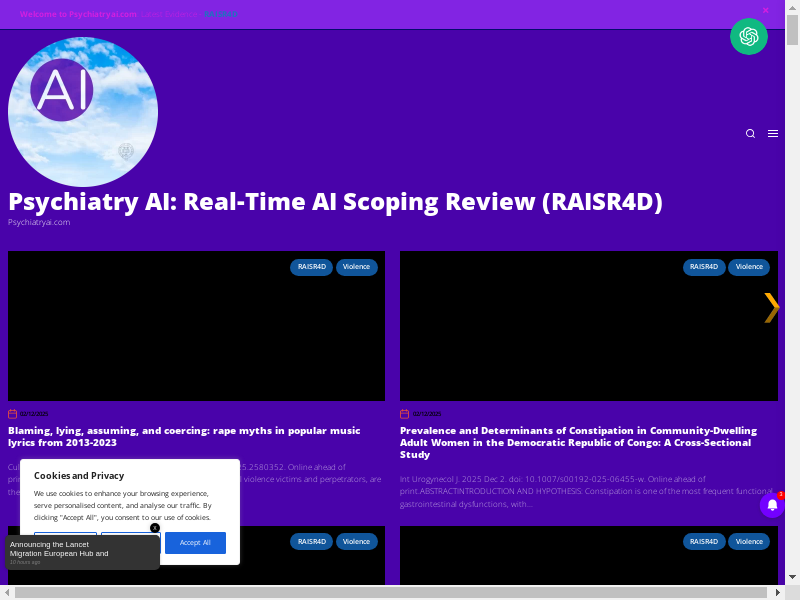Click the orange next-slide chevron arrow
This screenshot has width=800, height=600.
771,308
